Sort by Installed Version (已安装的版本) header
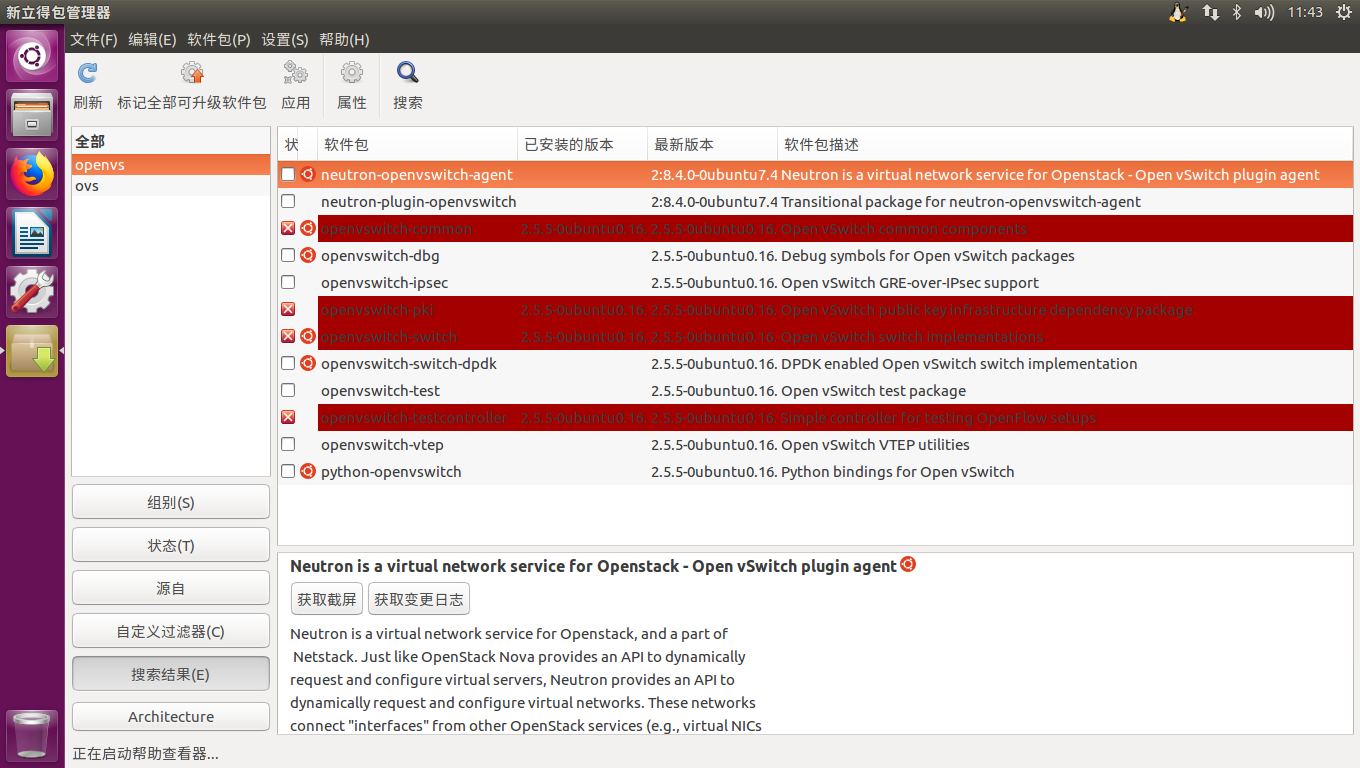The height and width of the screenshot is (768, 1360). pyautogui.click(x=582, y=144)
